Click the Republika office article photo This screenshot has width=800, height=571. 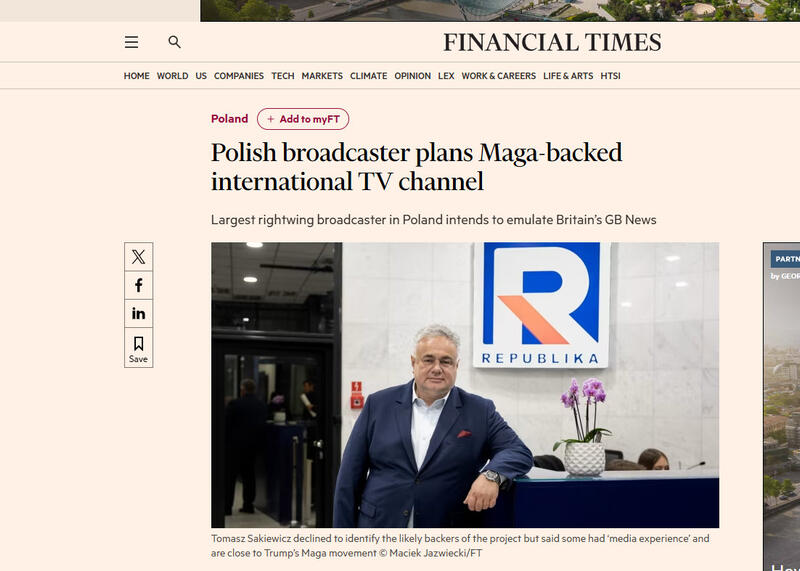[464, 384]
